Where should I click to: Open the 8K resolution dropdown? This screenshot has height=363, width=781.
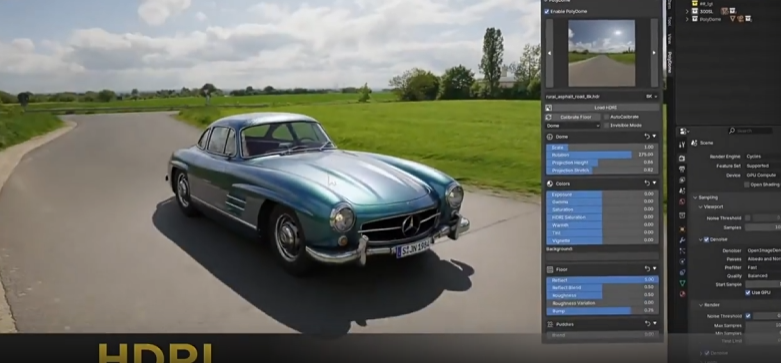(651, 97)
